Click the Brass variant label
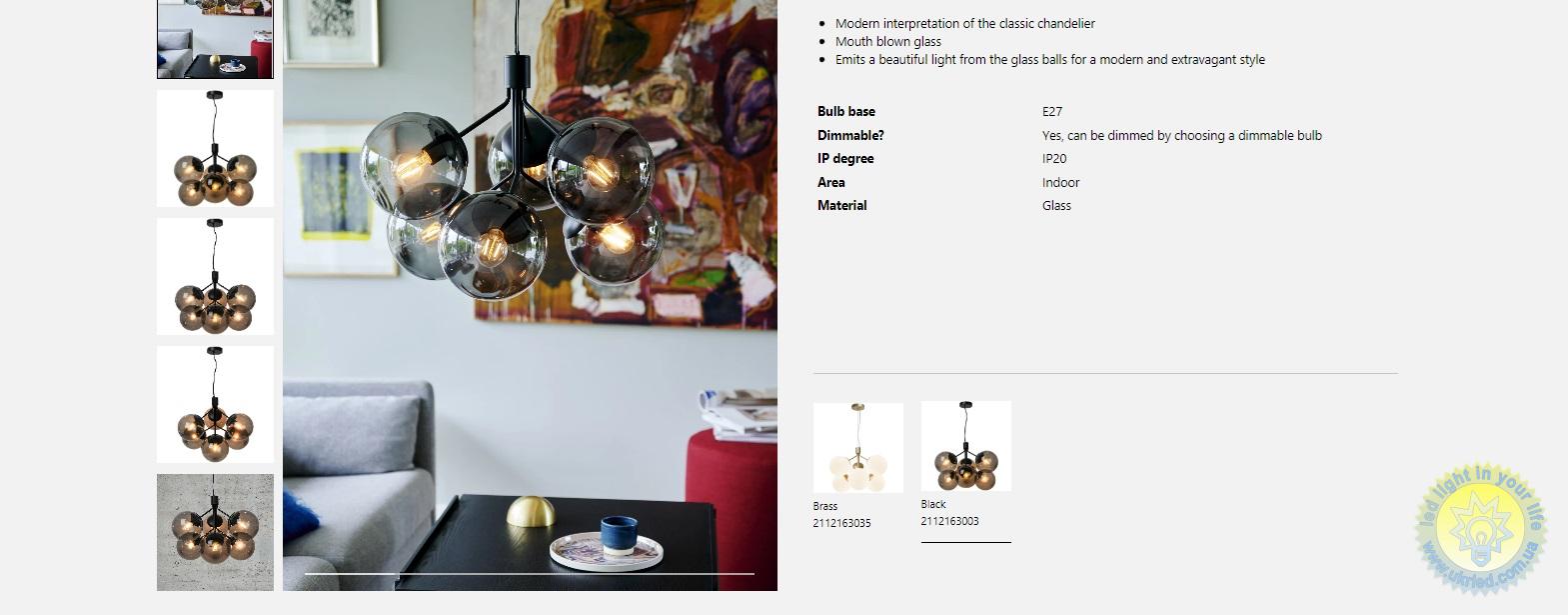Viewport: 1568px width, 615px height. tap(825, 506)
